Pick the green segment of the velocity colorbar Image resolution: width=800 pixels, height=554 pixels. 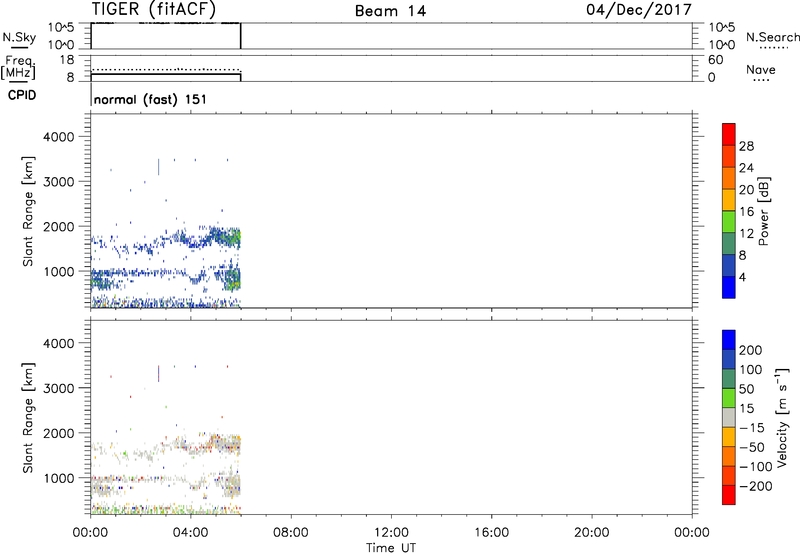click(x=729, y=398)
